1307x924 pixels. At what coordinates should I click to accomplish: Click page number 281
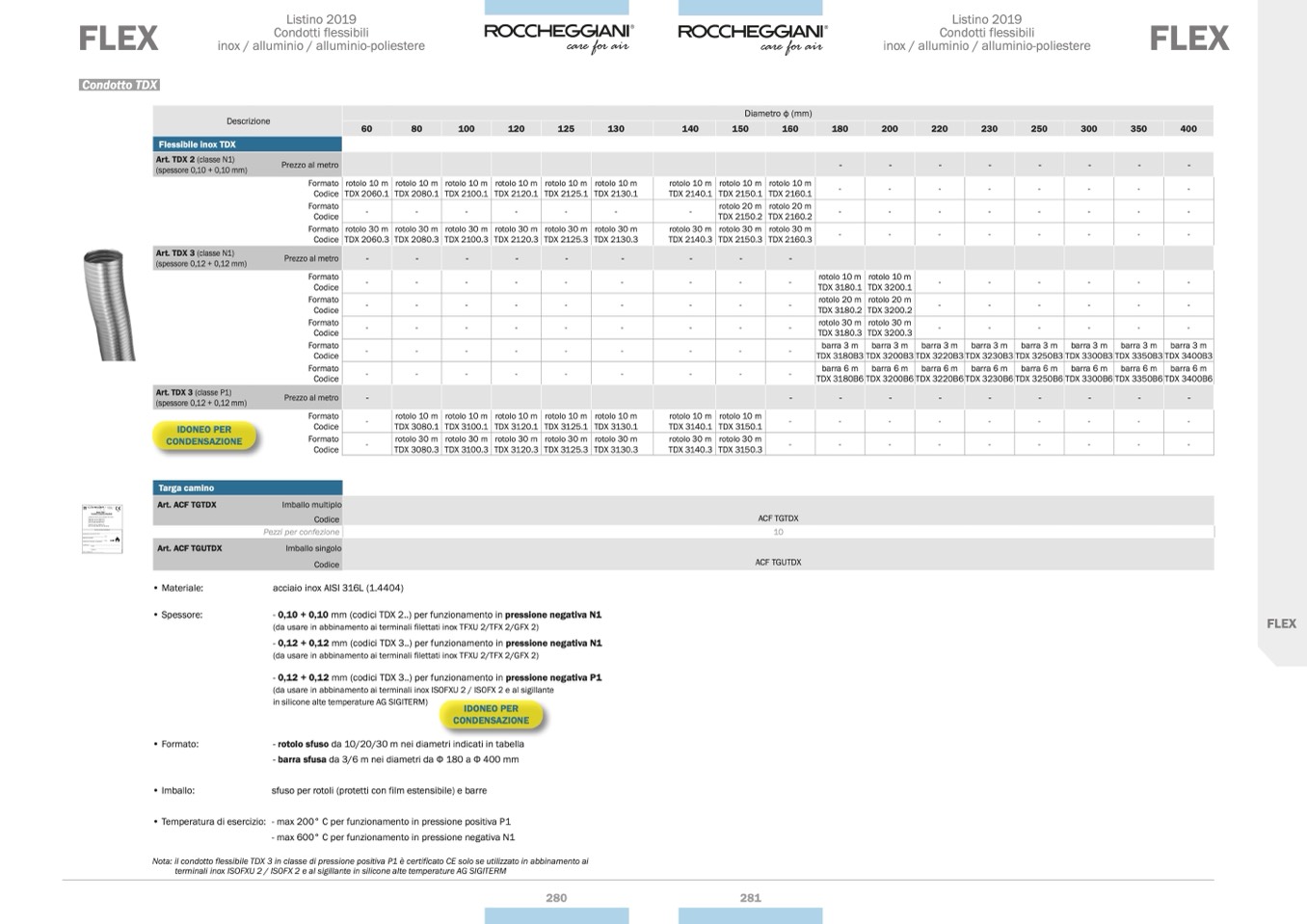750,897
